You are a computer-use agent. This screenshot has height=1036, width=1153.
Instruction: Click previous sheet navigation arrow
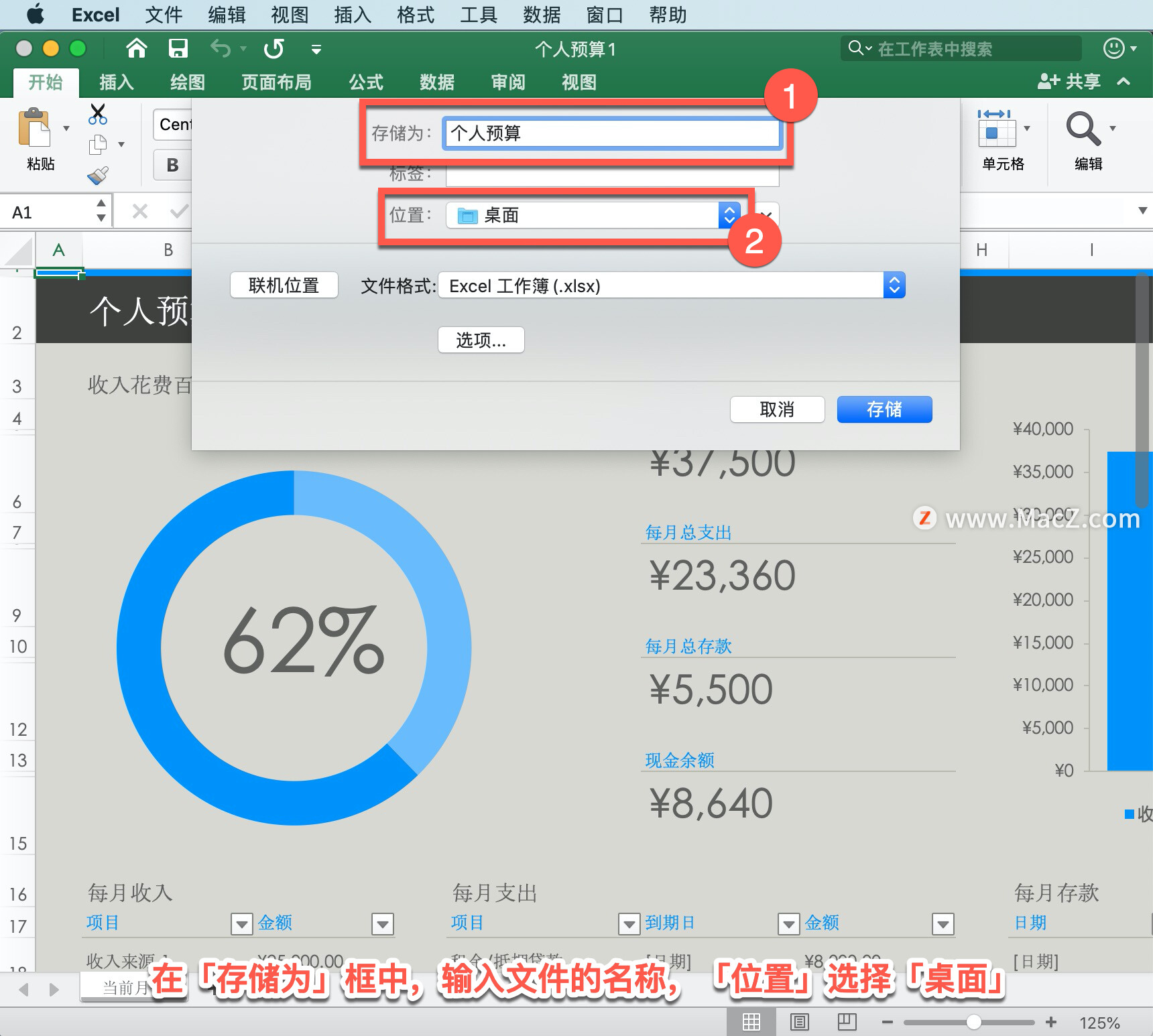tap(24, 990)
